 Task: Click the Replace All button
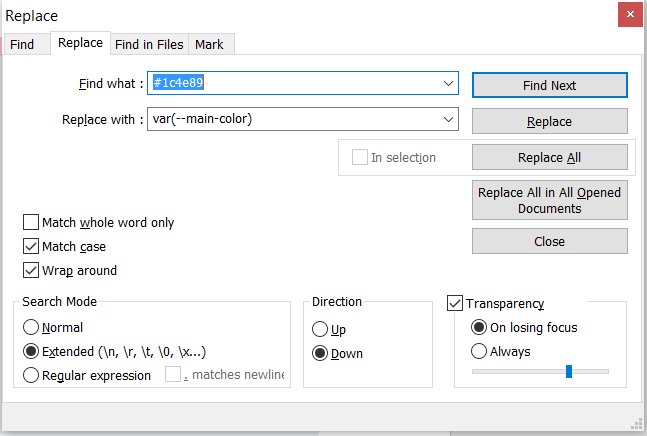click(550, 157)
